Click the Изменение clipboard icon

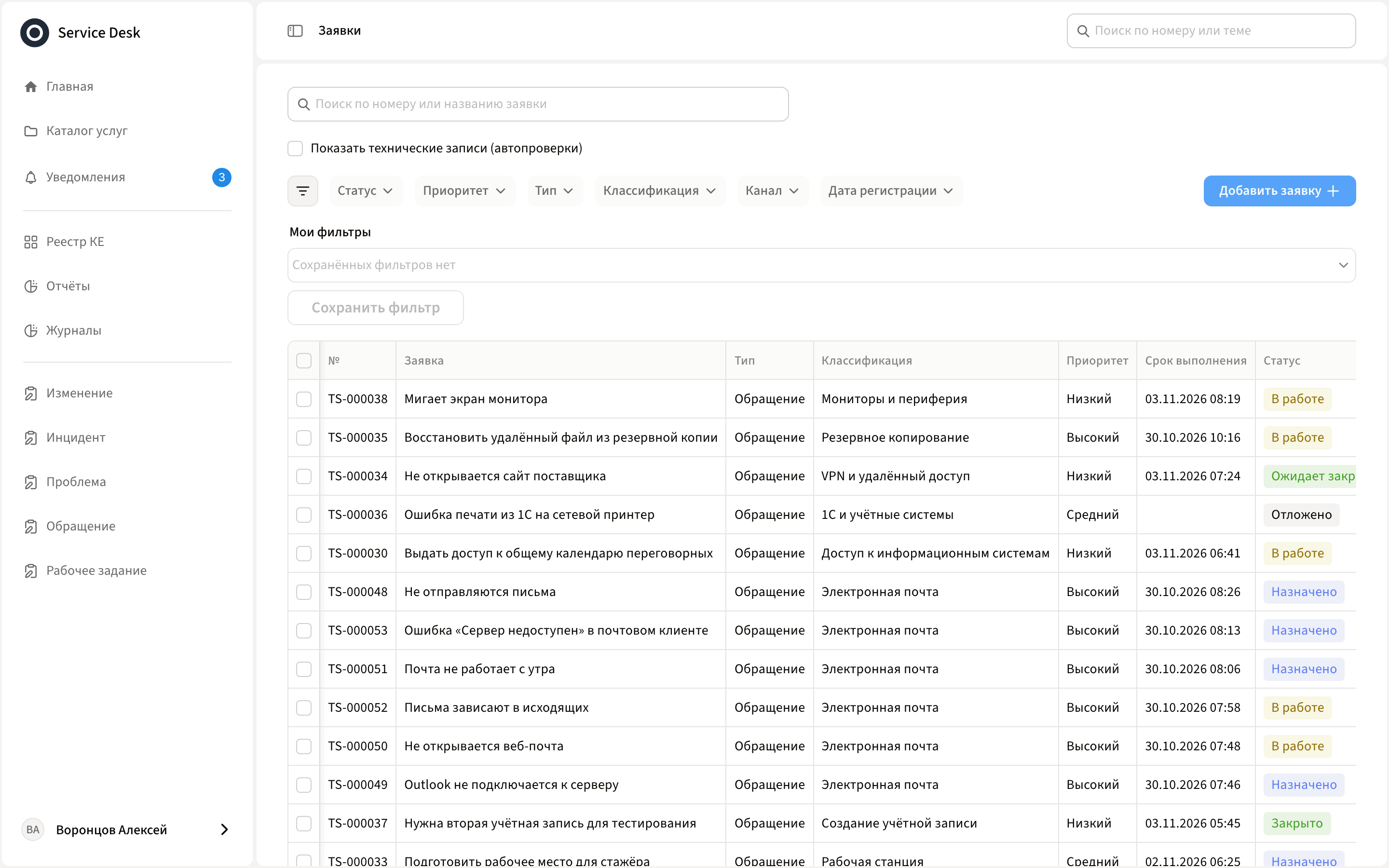[x=31, y=393]
